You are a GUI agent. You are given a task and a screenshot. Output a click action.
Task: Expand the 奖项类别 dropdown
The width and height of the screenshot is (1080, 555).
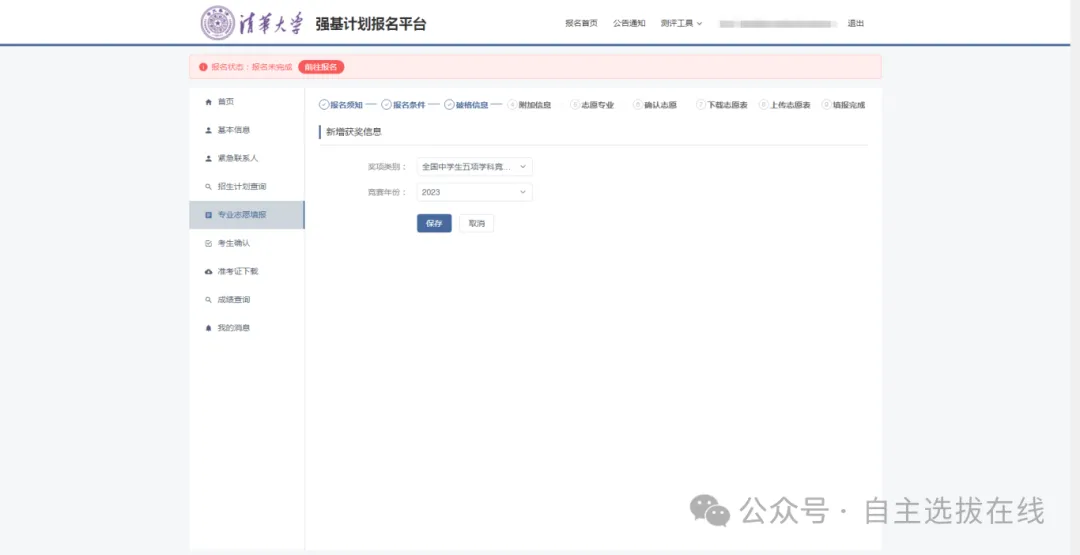tap(474, 167)
